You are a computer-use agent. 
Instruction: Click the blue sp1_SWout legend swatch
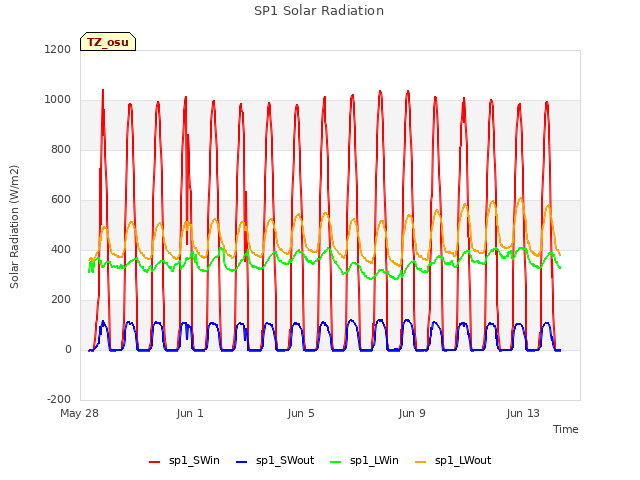pos(242,462)
